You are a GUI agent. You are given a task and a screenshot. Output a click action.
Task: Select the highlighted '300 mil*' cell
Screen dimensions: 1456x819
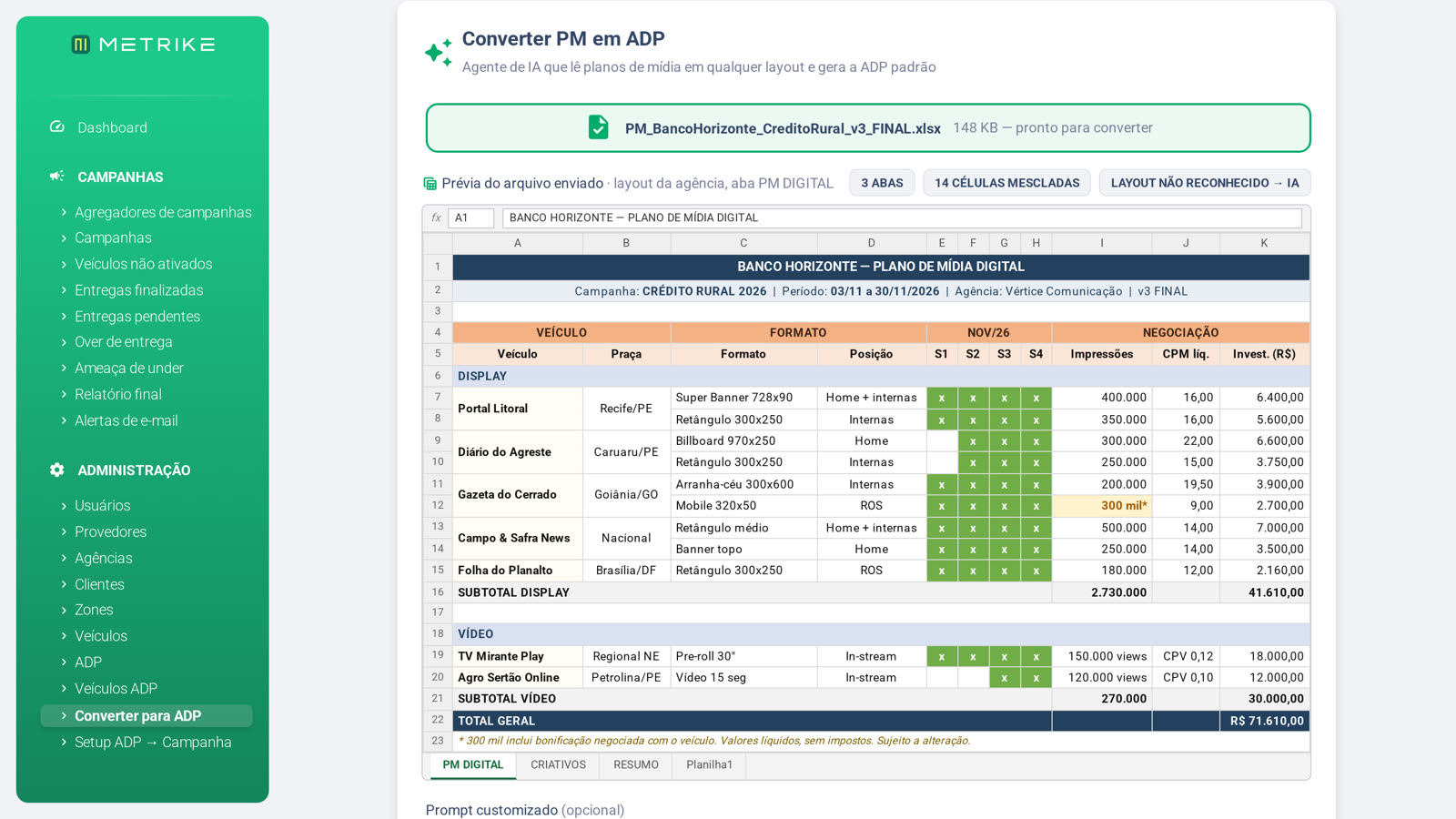pos(1102,506)
